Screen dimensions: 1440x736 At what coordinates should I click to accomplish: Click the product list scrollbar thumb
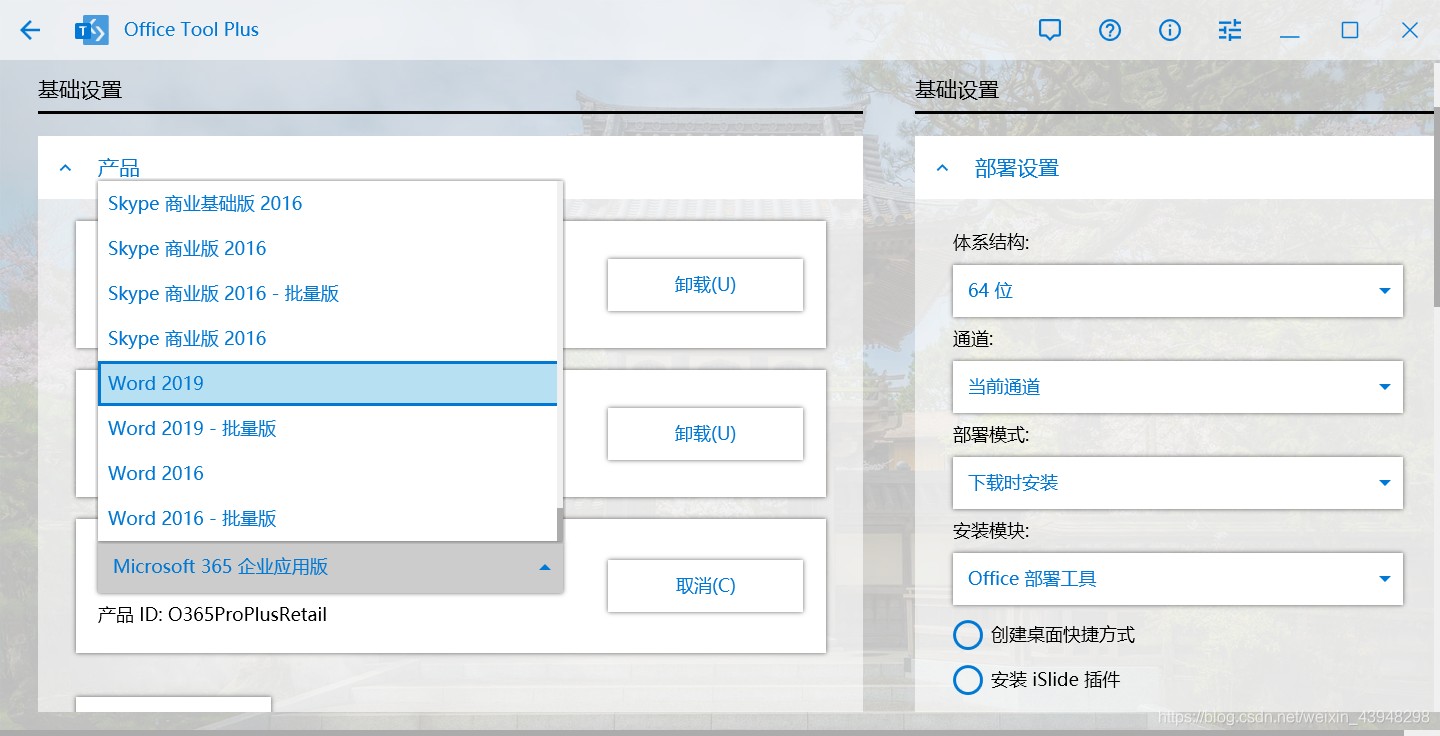(x=560, y=525)
